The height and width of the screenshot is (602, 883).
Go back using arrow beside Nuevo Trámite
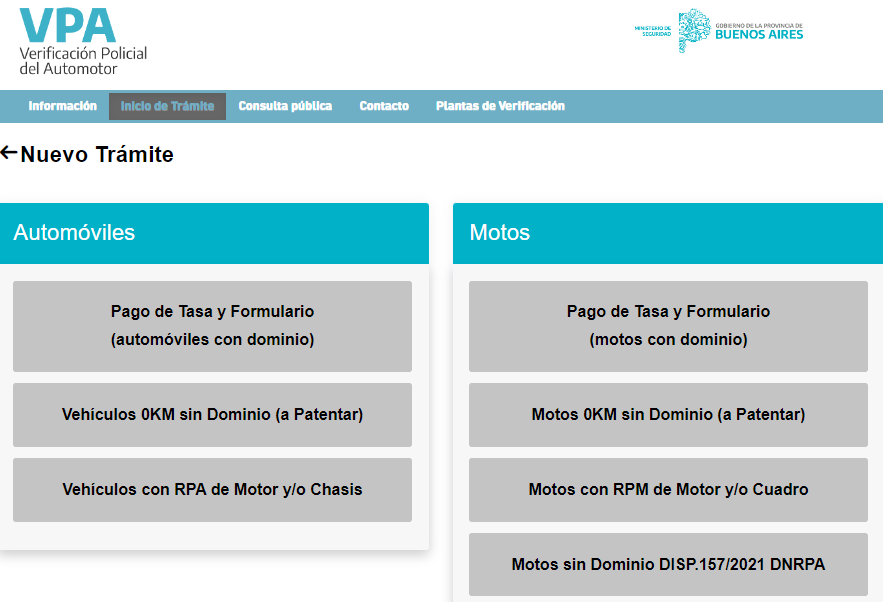click(8, 153)
